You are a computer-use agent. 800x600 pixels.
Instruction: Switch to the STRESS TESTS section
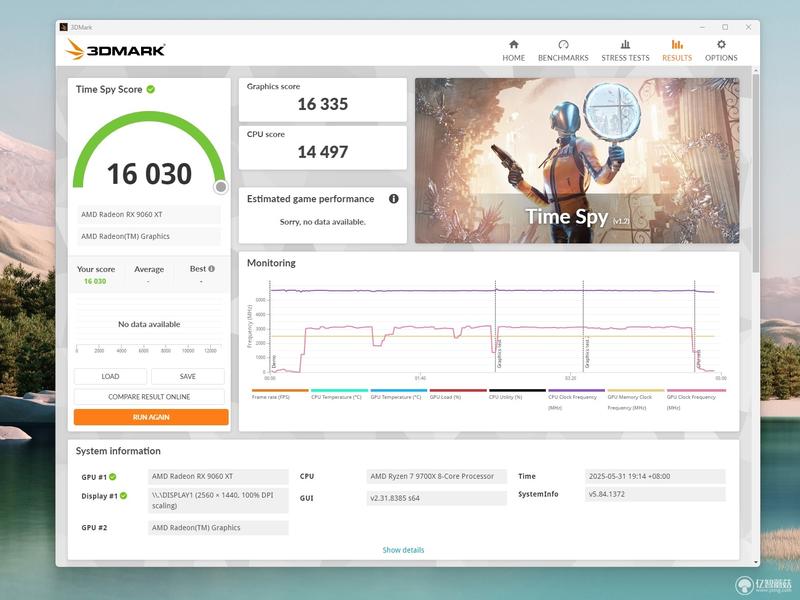(x=625, y=51)
